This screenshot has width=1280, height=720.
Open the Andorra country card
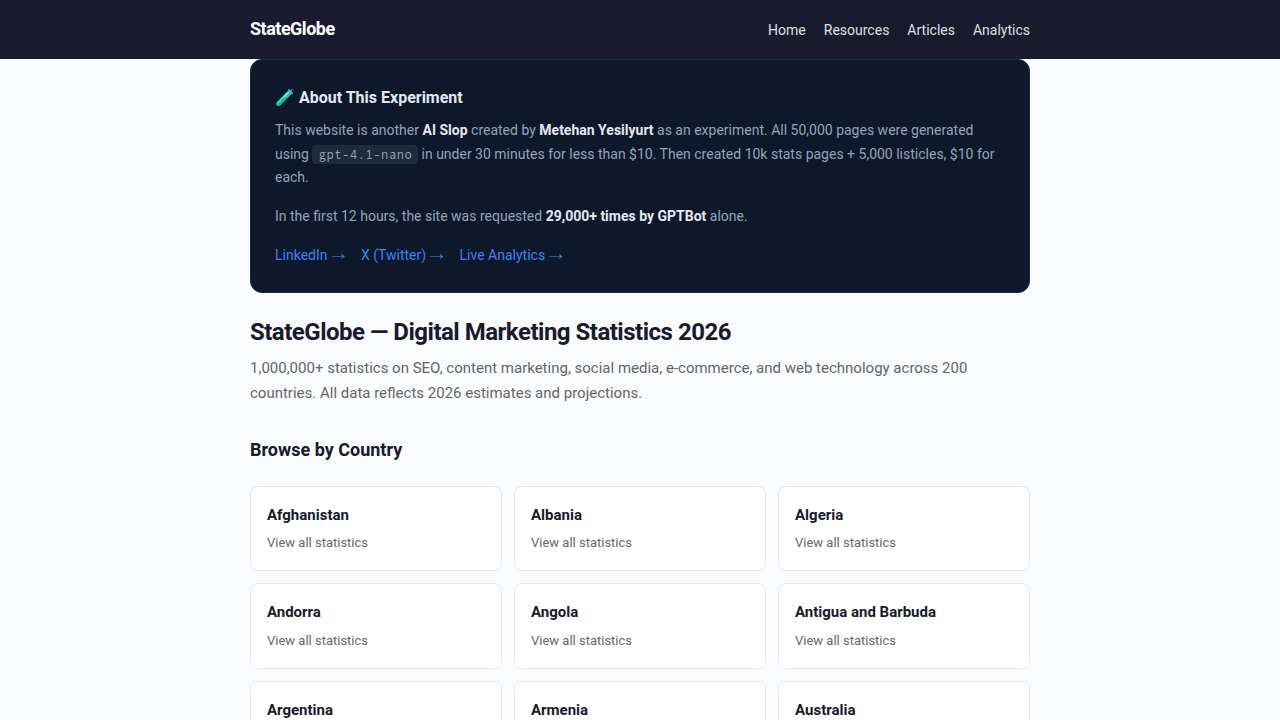(x=376, y=626)
